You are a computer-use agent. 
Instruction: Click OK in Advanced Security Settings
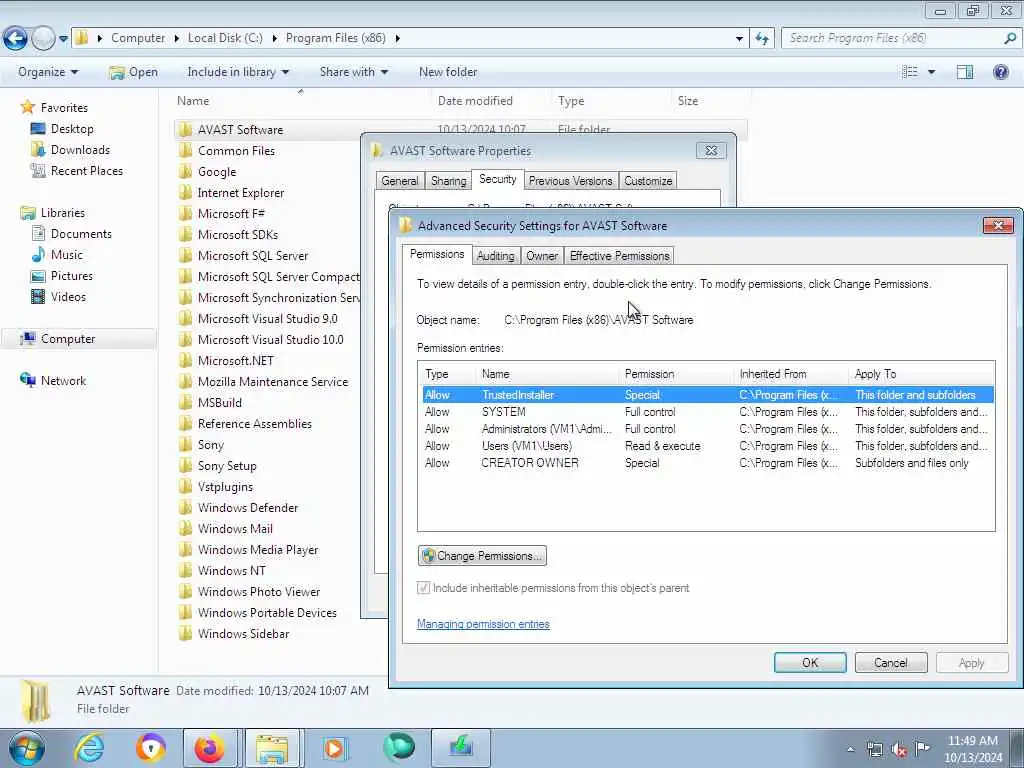point(810,663)
